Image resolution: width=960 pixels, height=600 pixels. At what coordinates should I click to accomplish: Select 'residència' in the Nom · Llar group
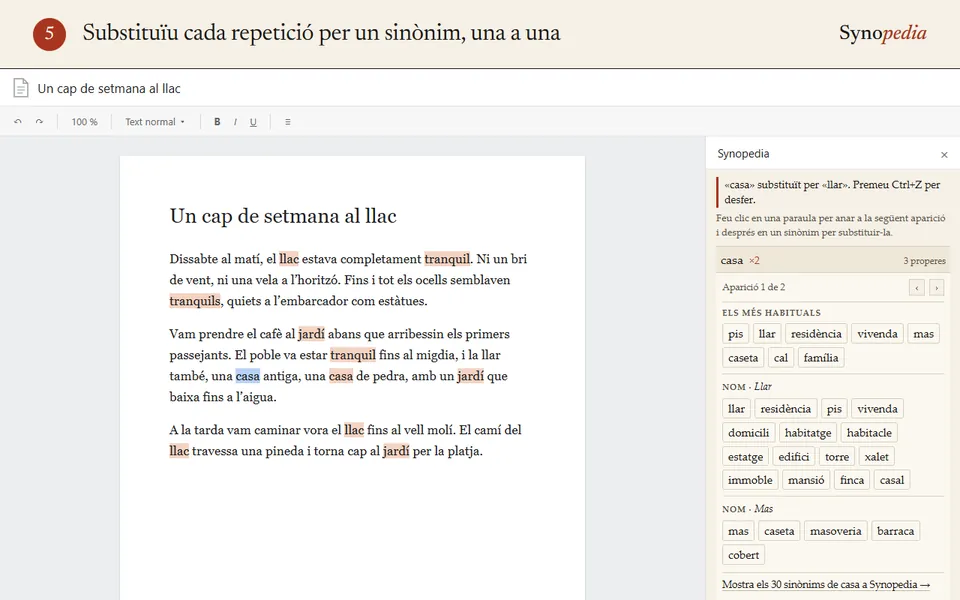pos(786,408)
